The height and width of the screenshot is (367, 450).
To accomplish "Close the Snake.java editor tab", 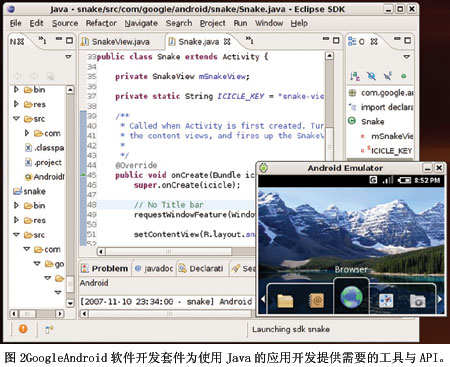I will (227, 41).
